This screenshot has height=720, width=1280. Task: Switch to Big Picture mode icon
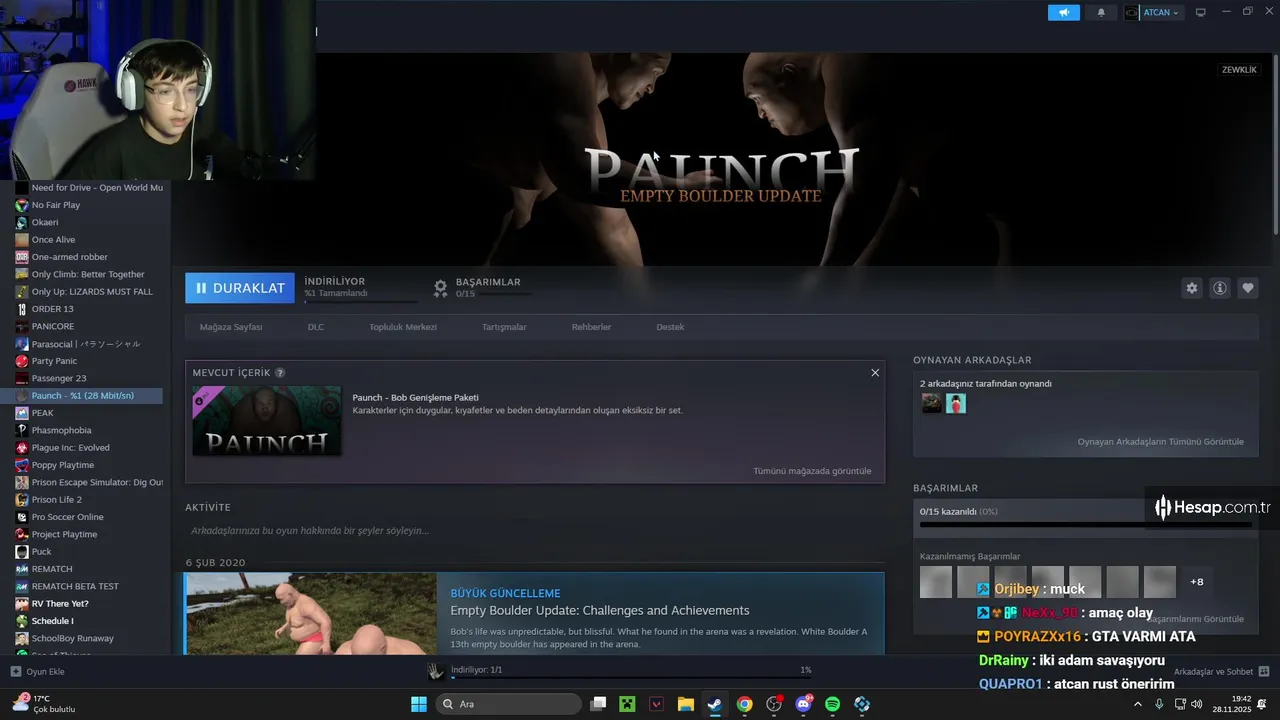pos(1201,13)
